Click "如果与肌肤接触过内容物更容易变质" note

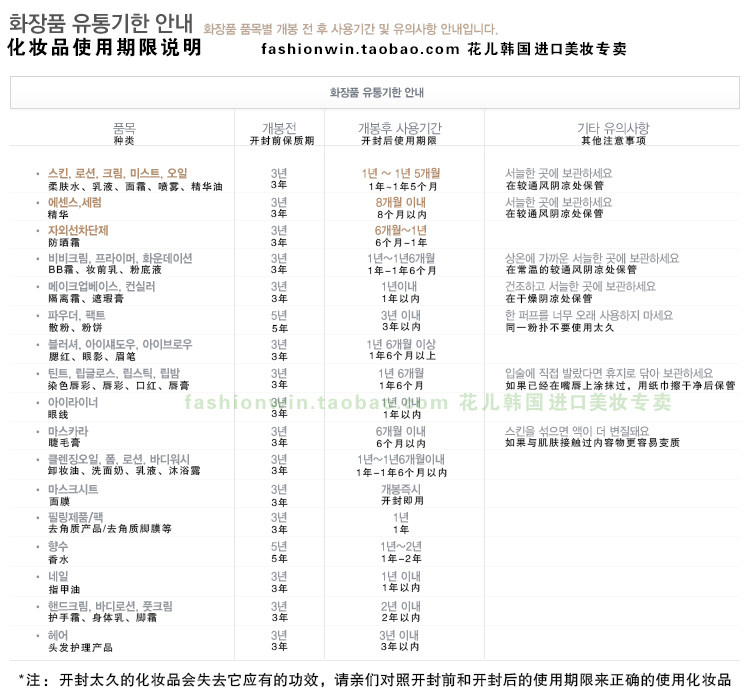pos(593,443)
